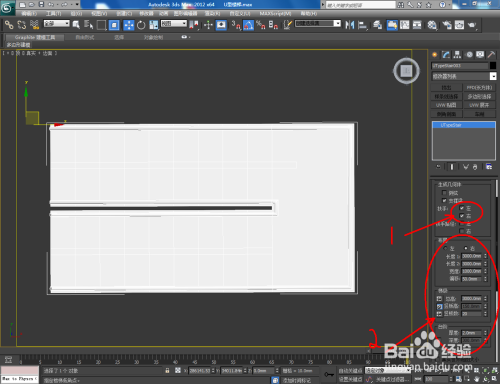Image resolution: width=500 pixels, height=384 pixels.
Task: Toggle the 3D Snaps icon
Action: 236,25
